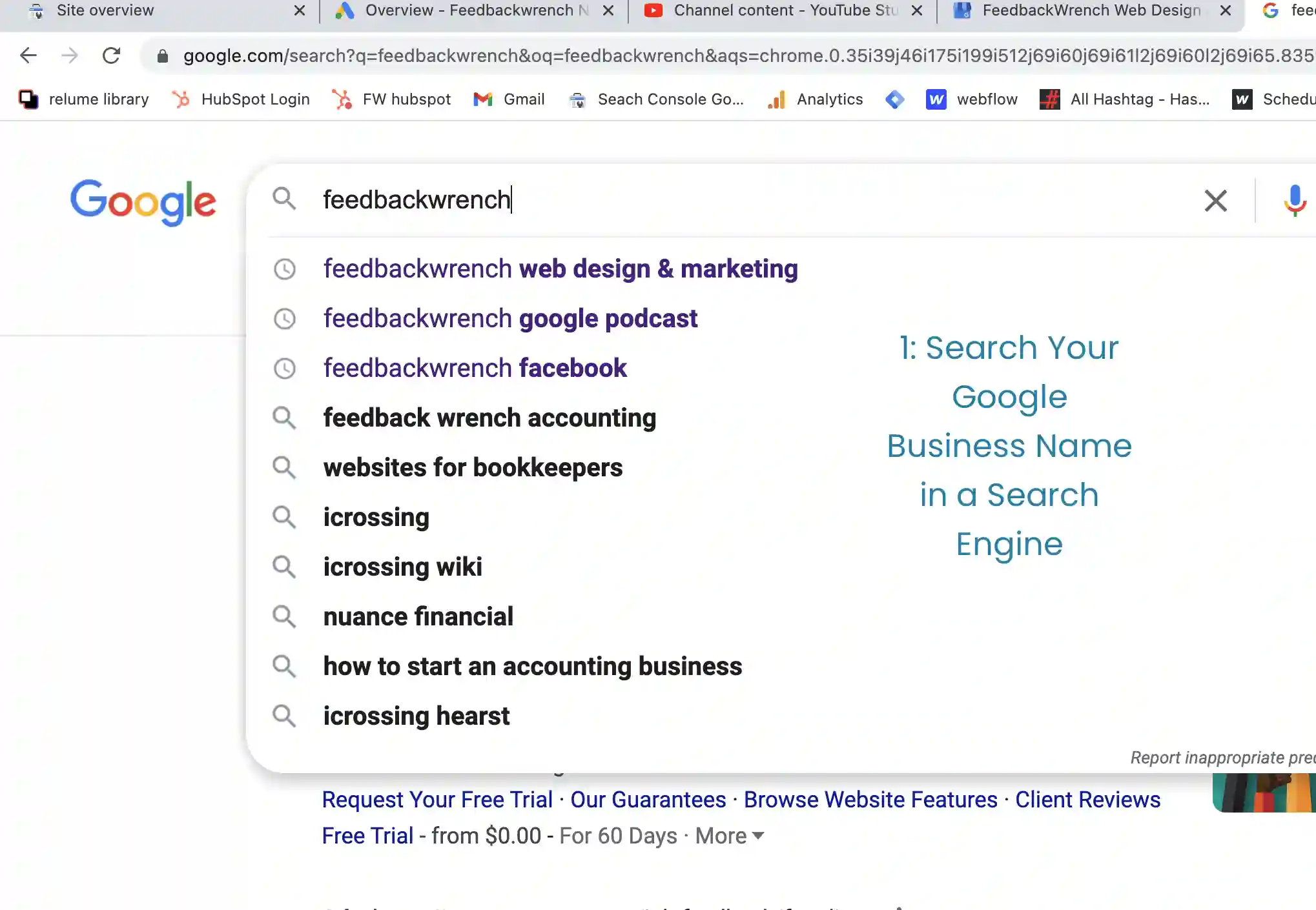
Task: Expand the More dropdown under Free Trial
Action: coord(726,835)
